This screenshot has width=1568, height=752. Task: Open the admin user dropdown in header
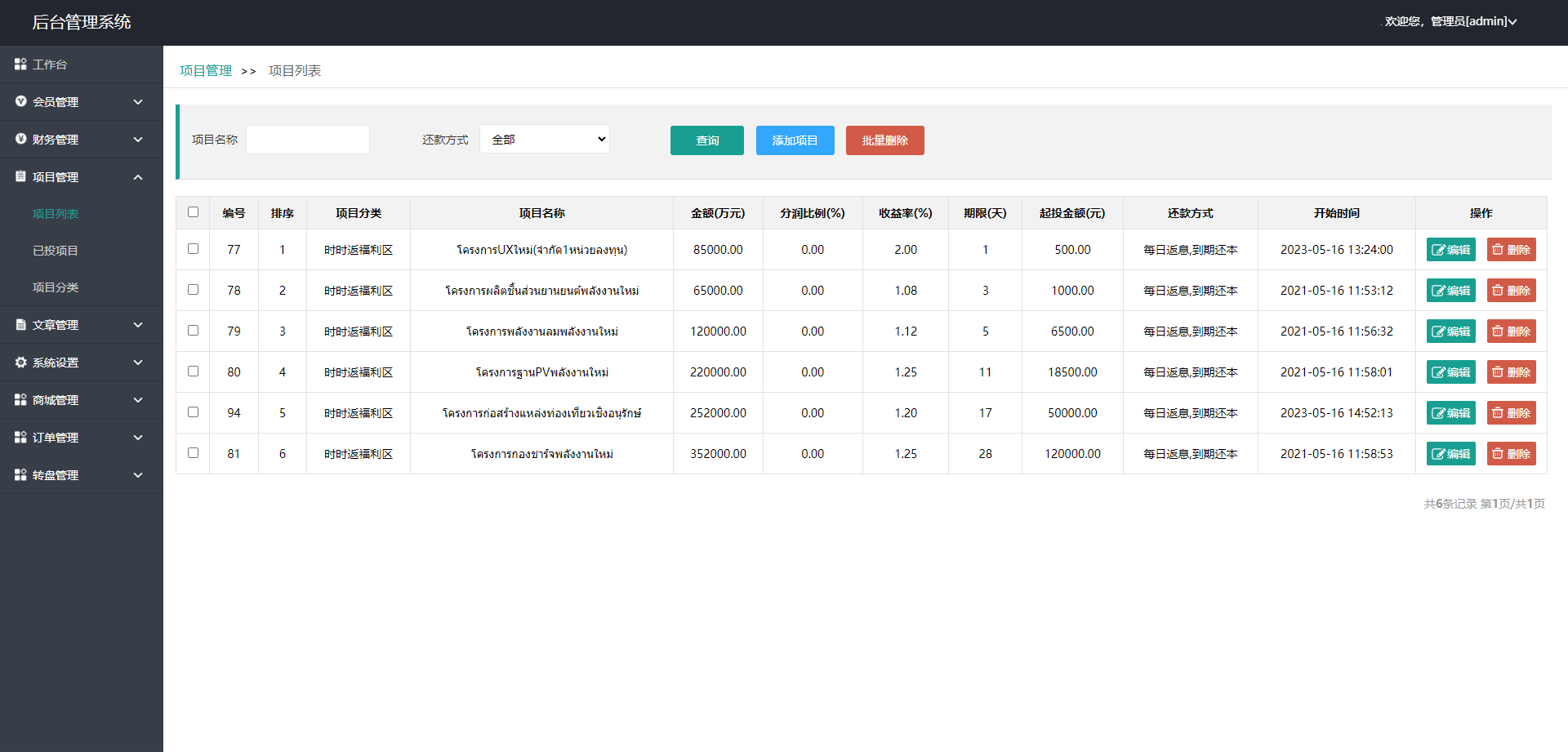click(x=1450, y=21)
